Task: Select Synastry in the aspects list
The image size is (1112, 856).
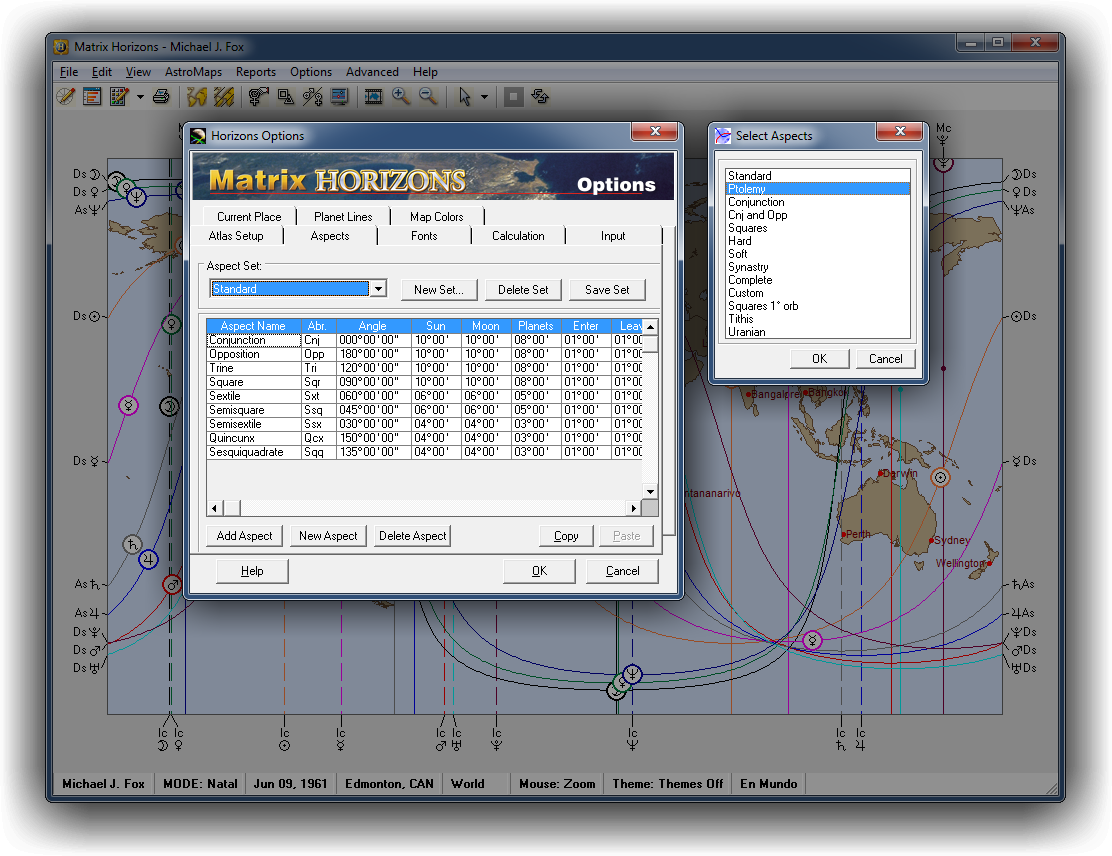Action: (818, 267)
